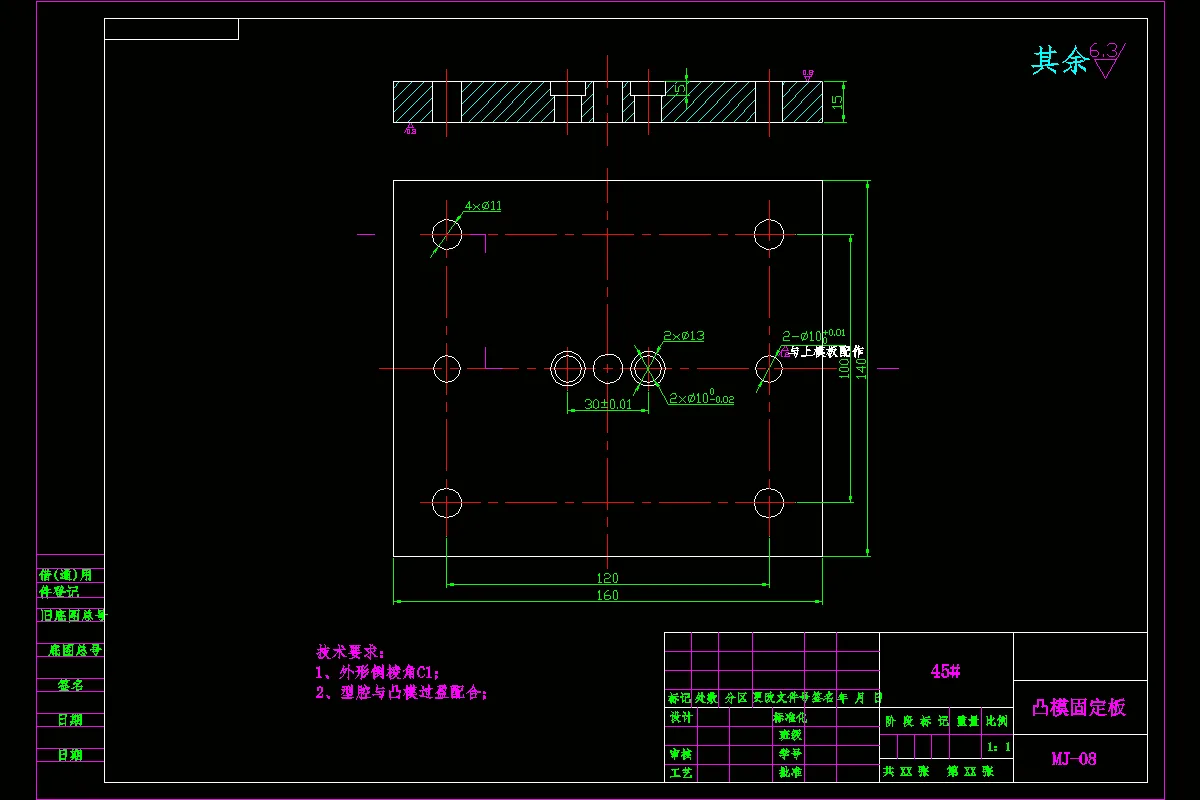1200x800 pixels.
Task: Click note 2 about 过盈配合
Action: [401, 692]
